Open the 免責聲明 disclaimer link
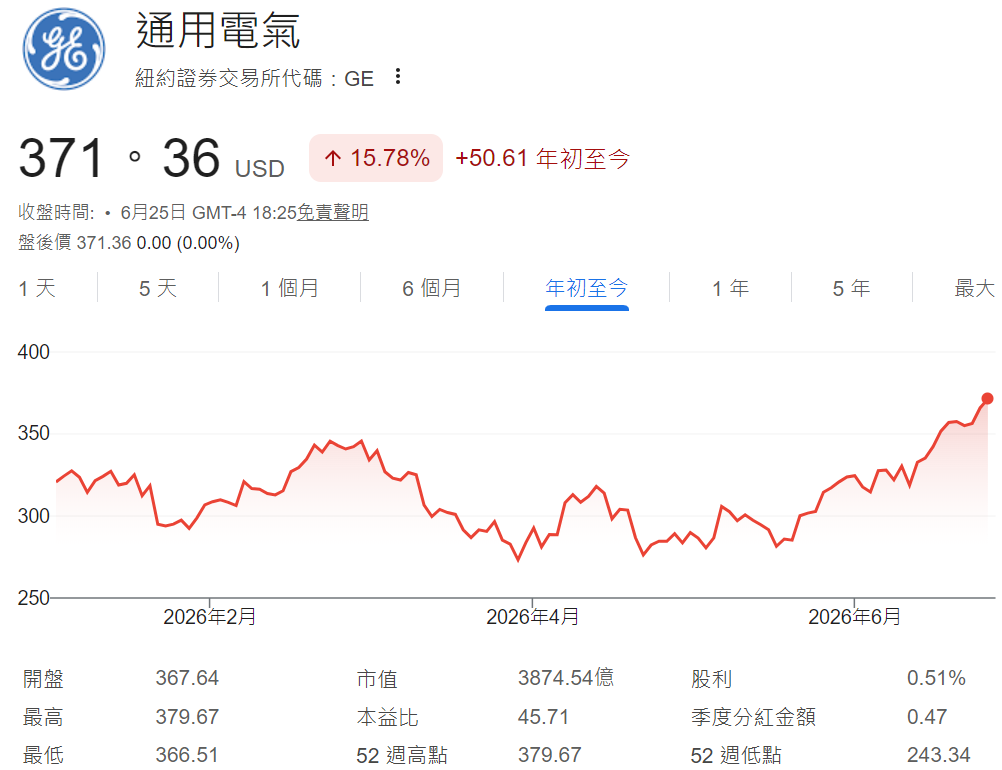Screen dimensions: 1002x770 pyautogui.click(x=333, y=212)
